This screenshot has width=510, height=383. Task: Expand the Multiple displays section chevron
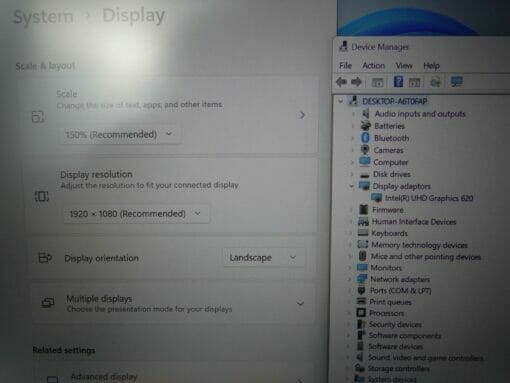pos(300,304)
